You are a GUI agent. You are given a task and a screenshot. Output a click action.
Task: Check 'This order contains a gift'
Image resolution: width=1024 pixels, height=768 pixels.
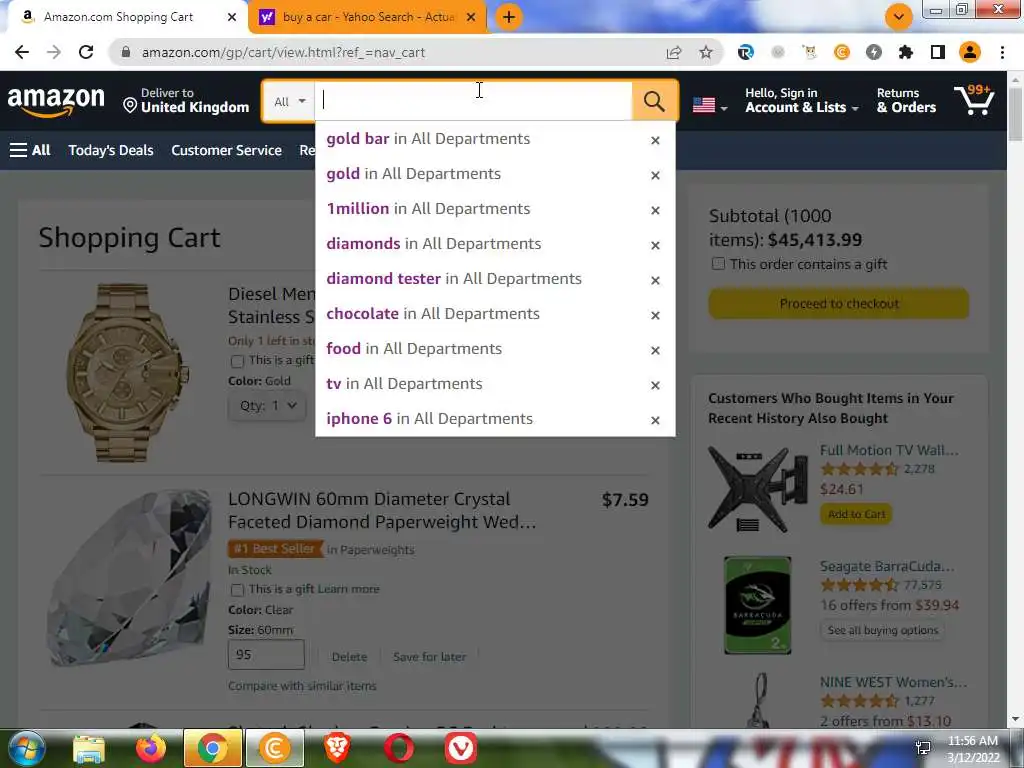[x=718, y=264]
